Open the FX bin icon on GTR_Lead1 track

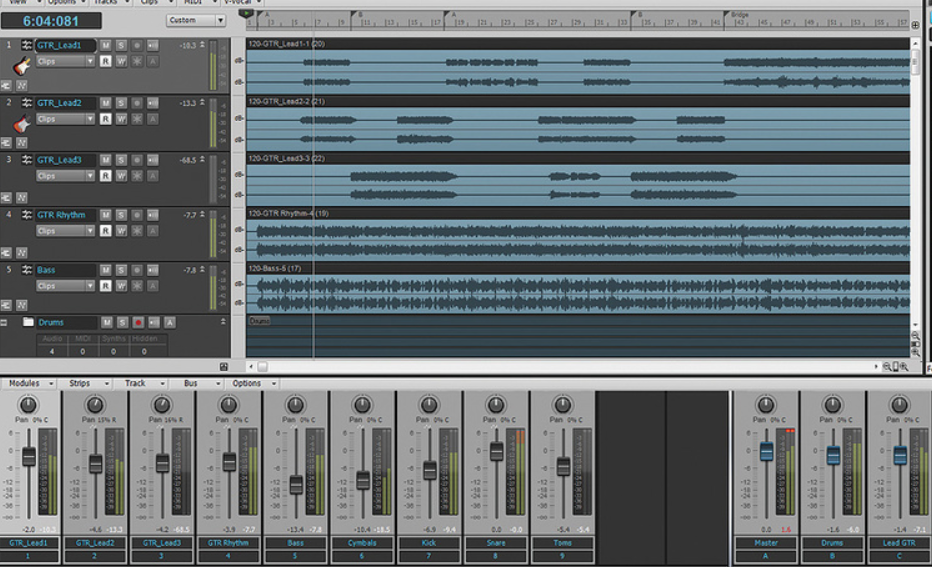coord(6,86)
